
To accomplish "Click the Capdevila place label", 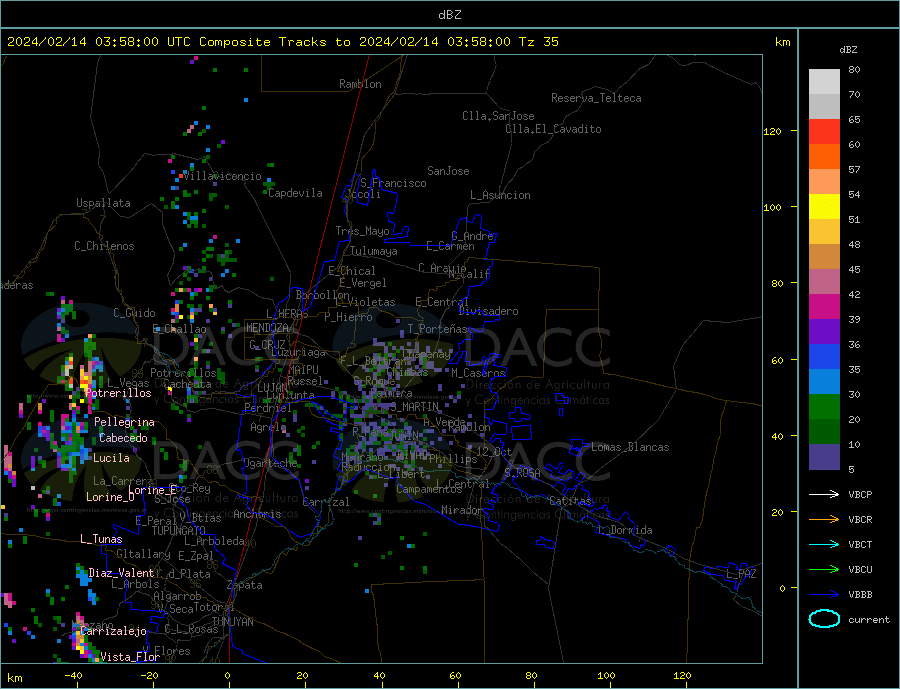I will [296, 193].
